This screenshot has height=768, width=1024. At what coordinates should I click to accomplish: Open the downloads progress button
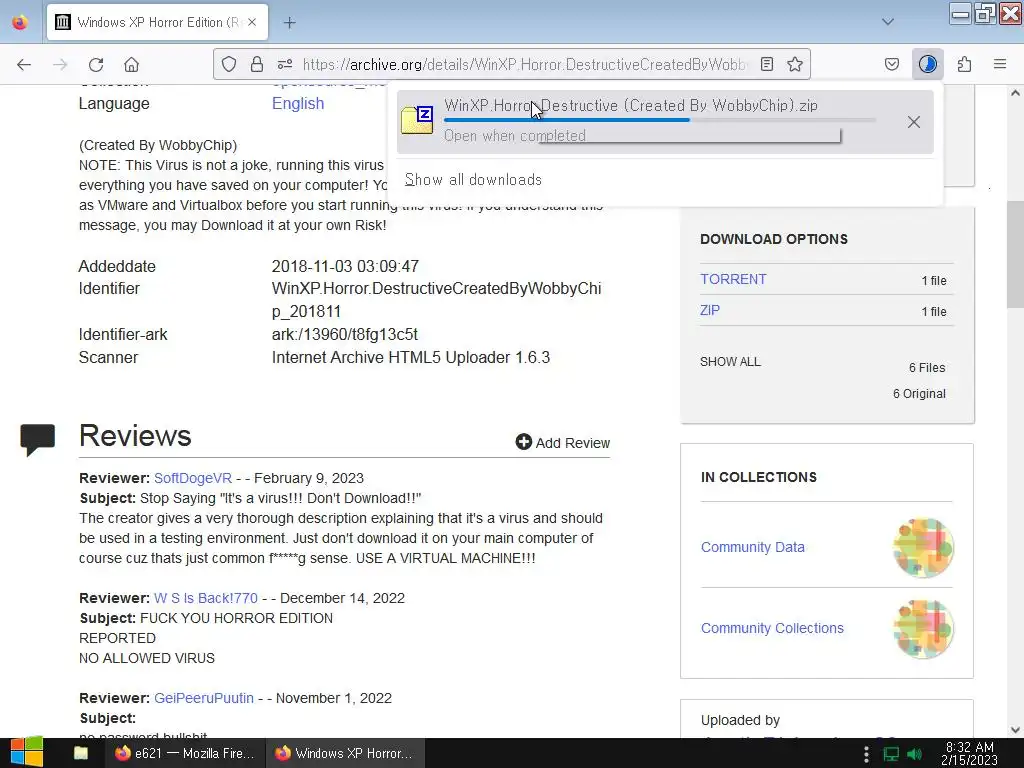pyautogui.click(x=928, y=64)
